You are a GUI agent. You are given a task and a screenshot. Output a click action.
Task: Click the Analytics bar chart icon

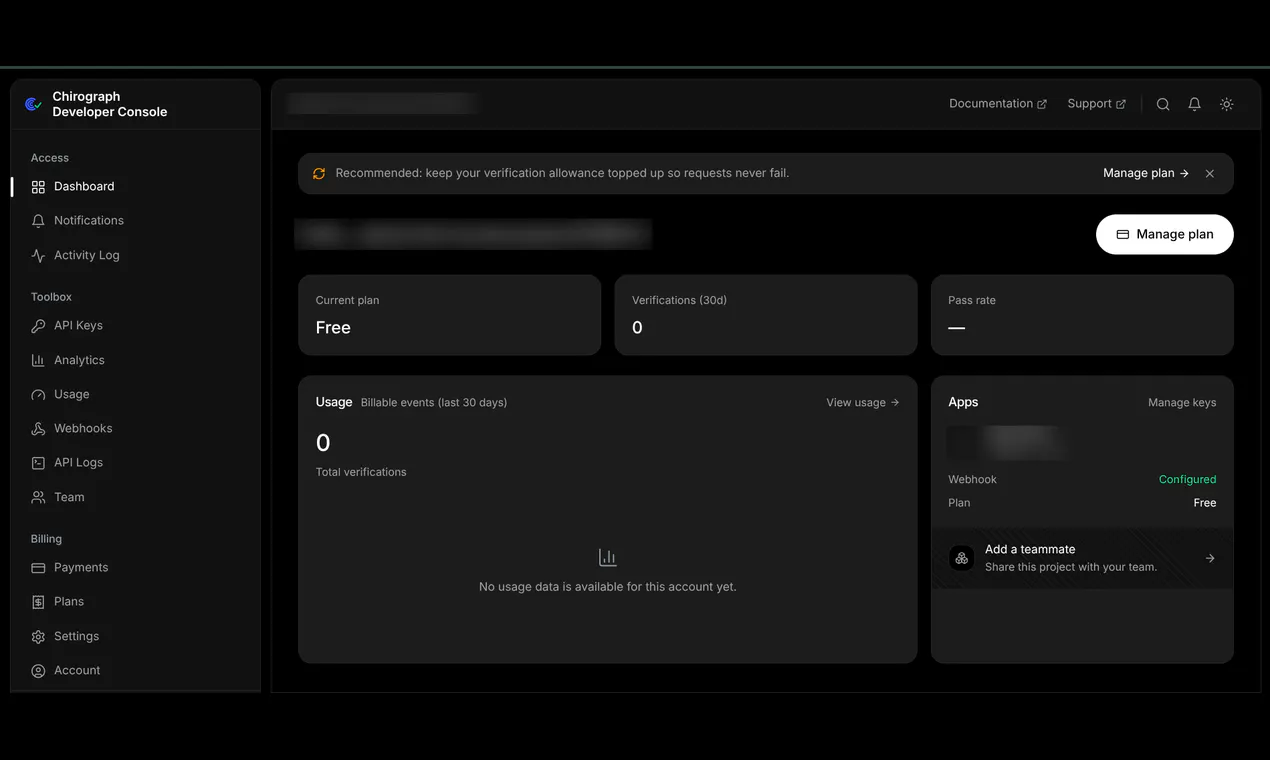38,360
